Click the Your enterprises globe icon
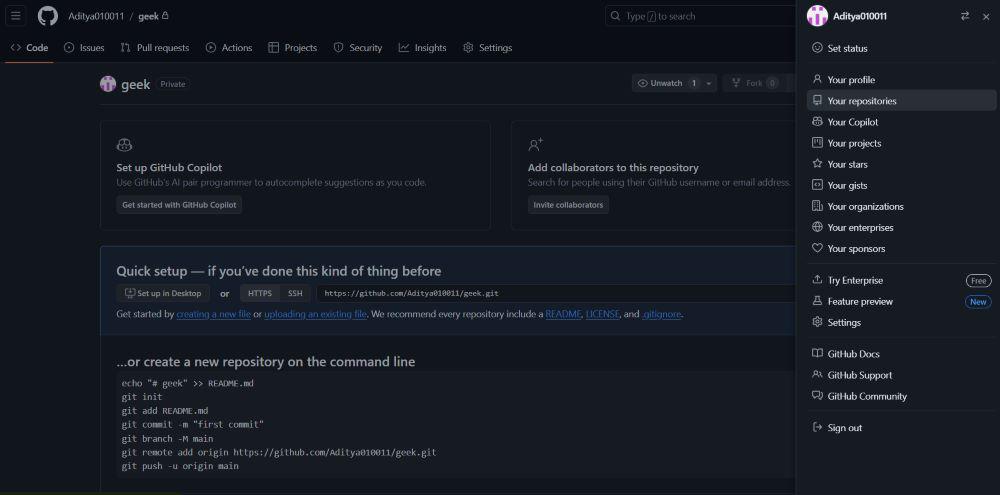 pyautogui.click(x=817, y=227)
